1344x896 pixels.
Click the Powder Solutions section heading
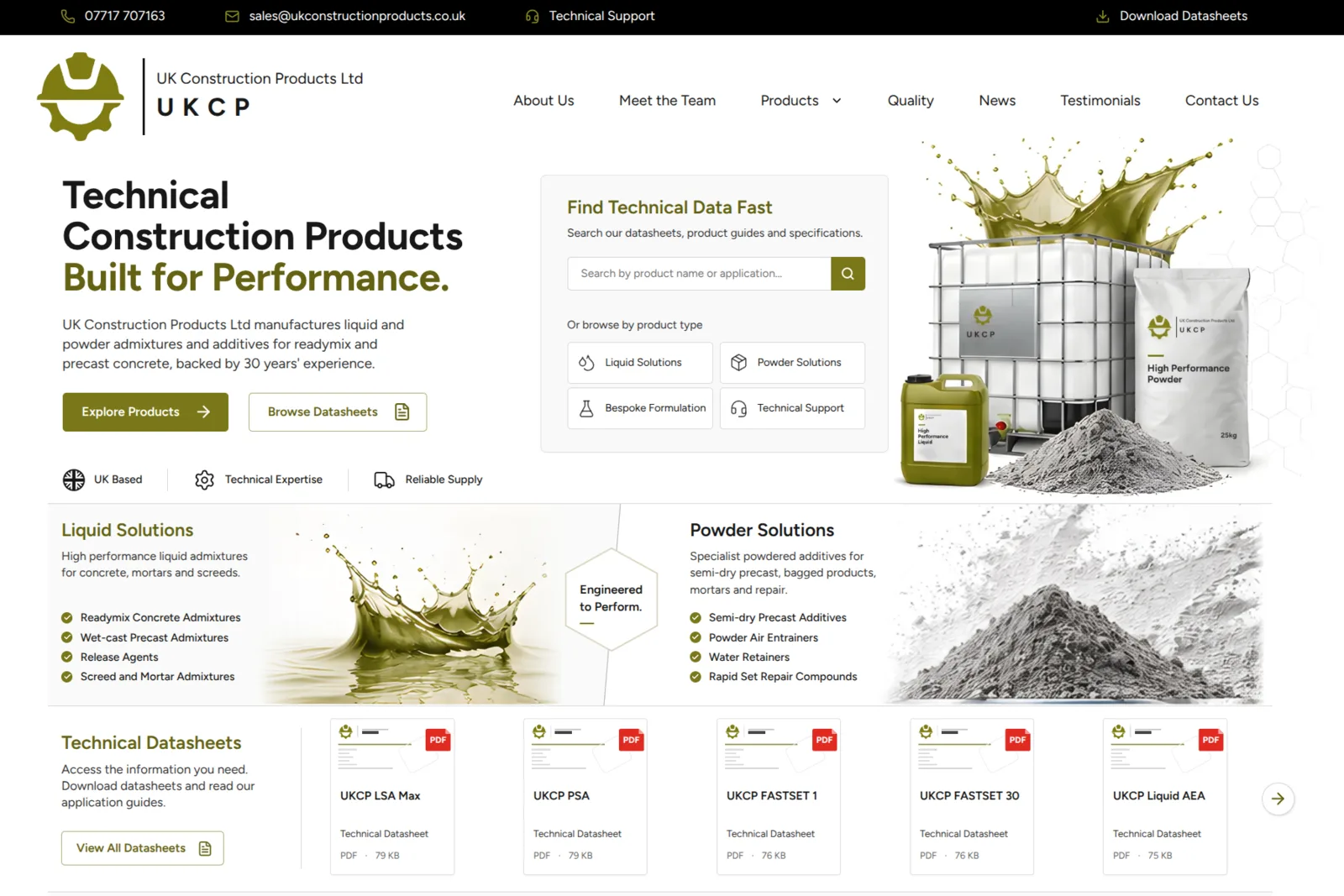[762, 531]
